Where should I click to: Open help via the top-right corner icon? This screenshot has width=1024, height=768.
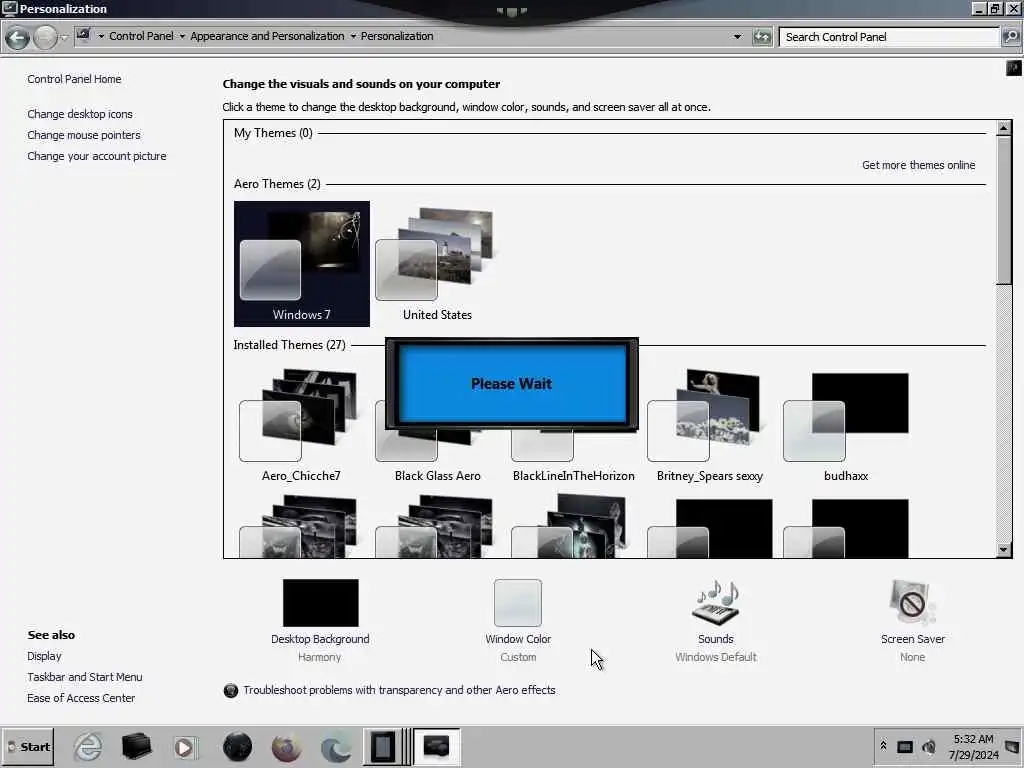tap(1014, 68)
